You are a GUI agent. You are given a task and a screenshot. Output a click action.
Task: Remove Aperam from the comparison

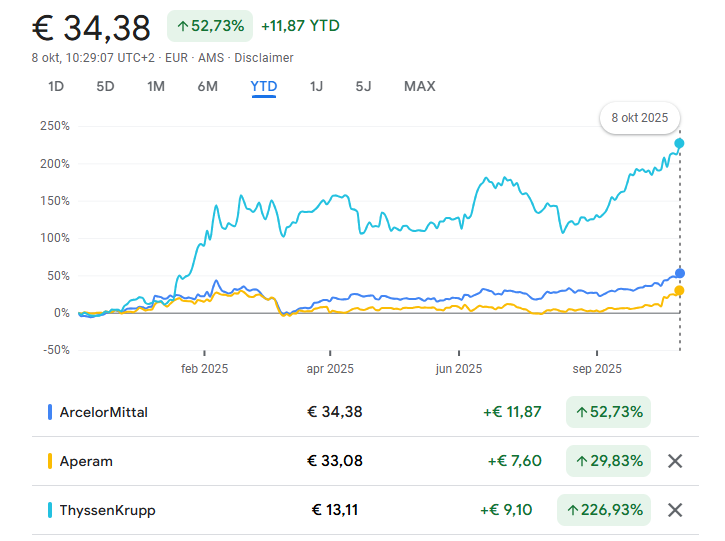click(x=675, y=461)
